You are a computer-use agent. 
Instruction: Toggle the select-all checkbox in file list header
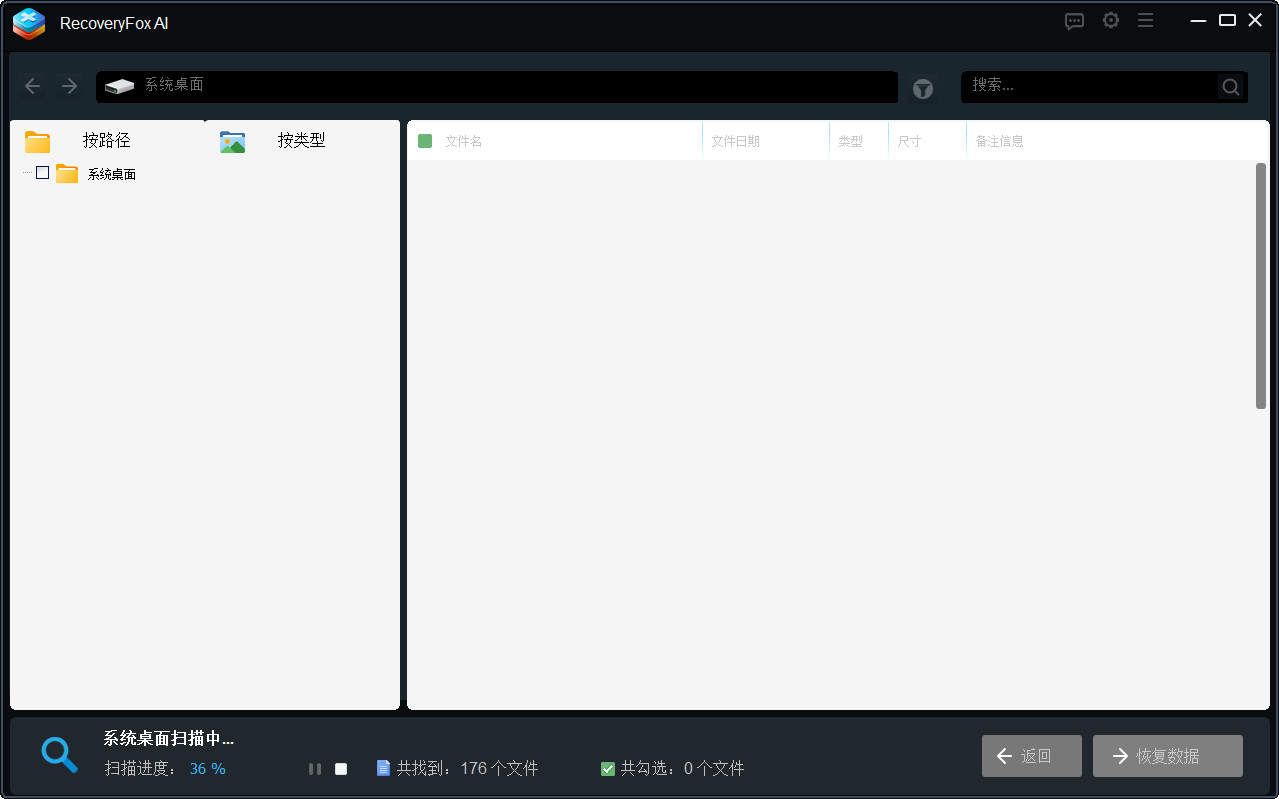click(x=426, y=140)
